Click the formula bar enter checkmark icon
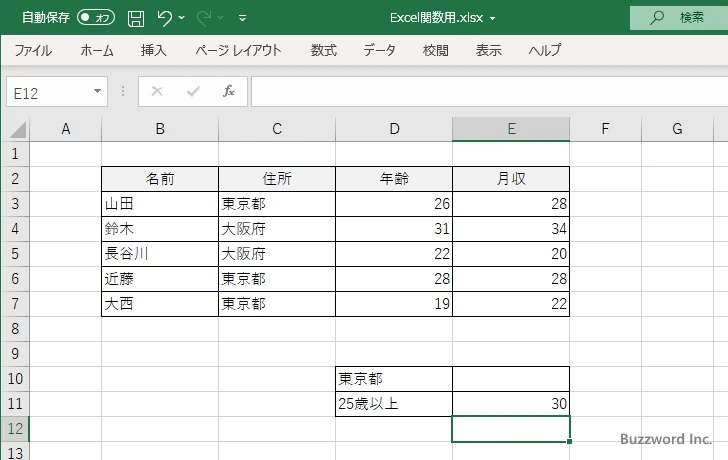 (x=193, y=91)
